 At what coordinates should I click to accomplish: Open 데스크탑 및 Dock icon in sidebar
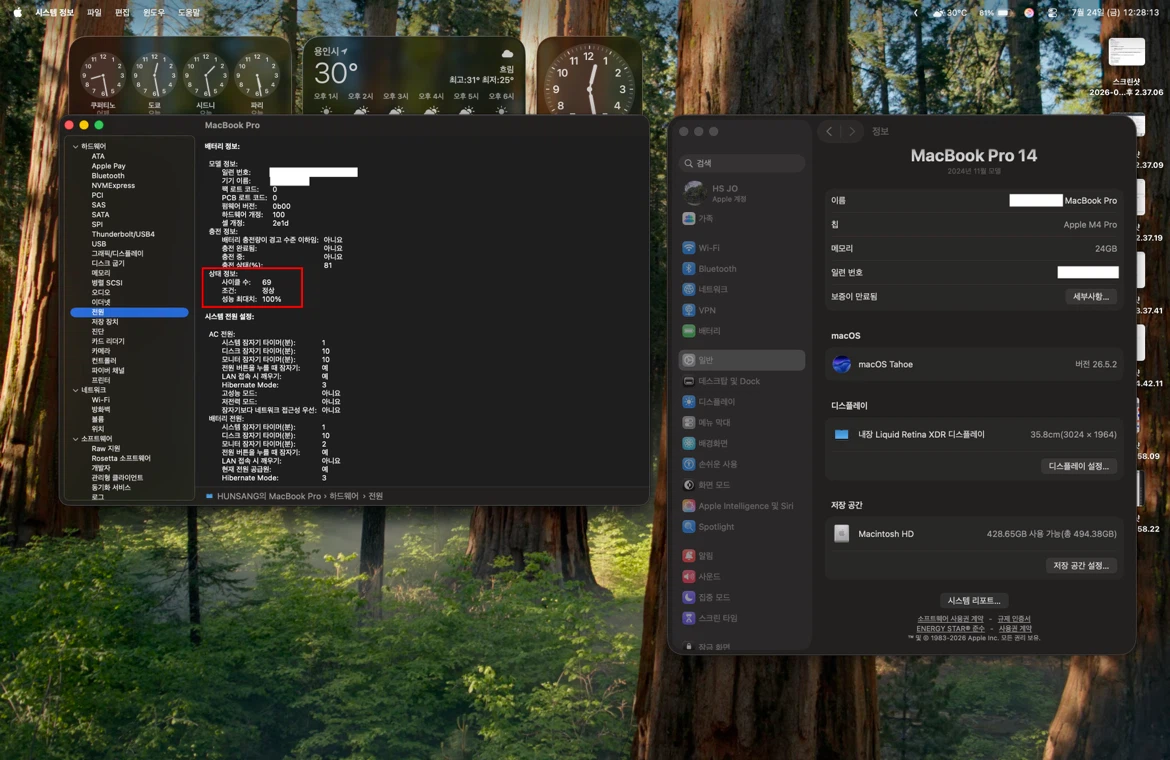(689, 381)
